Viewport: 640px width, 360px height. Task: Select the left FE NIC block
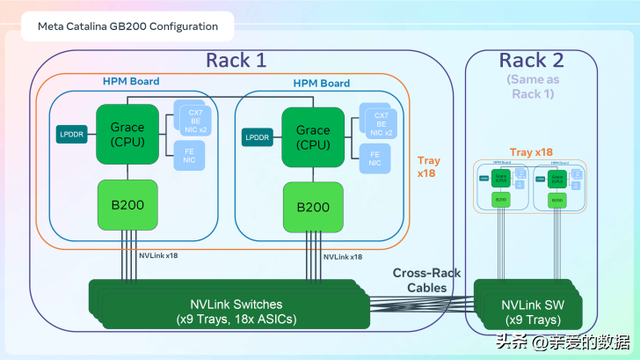(189, 156)
